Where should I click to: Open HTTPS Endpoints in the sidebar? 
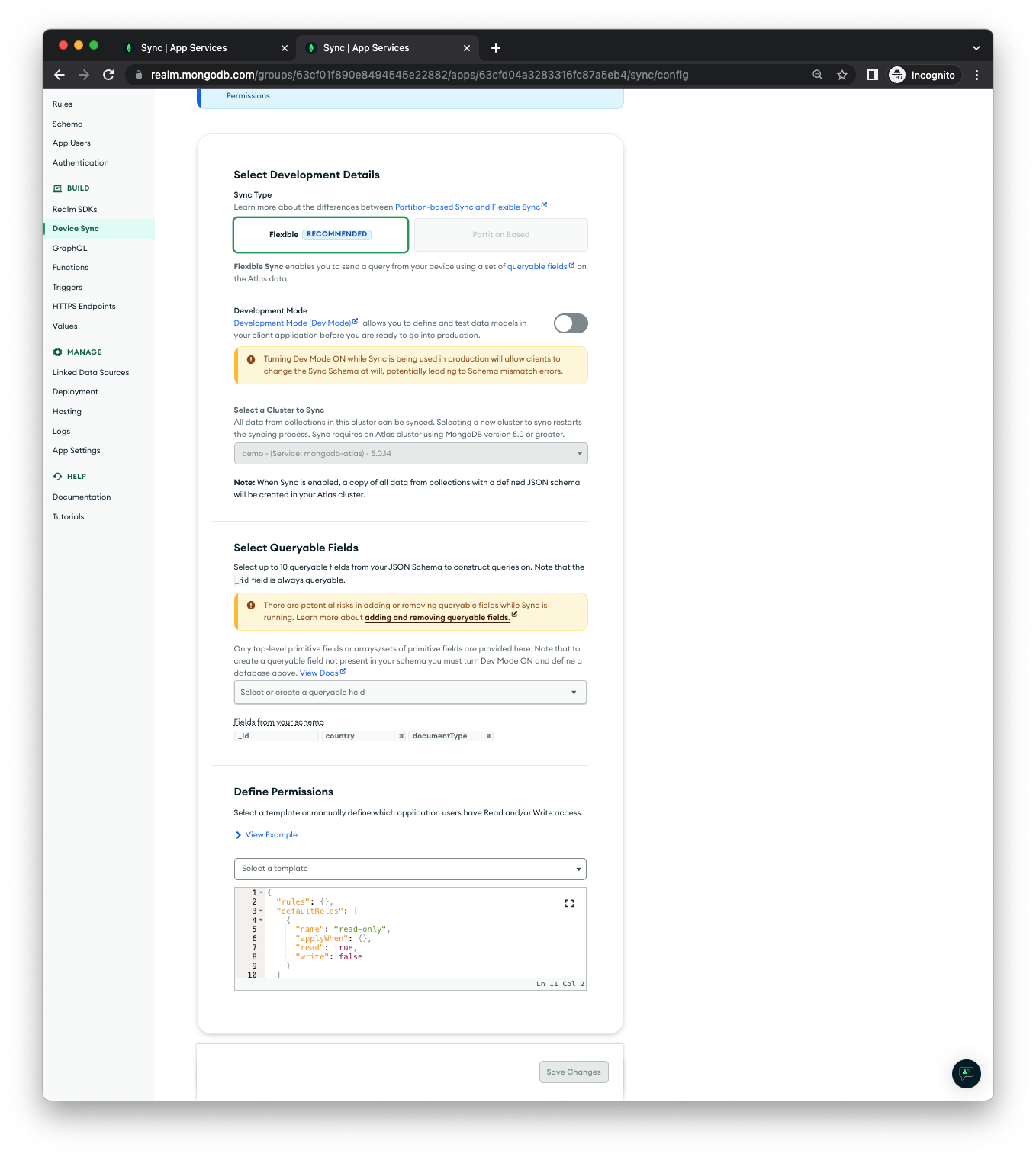point(84,307)
